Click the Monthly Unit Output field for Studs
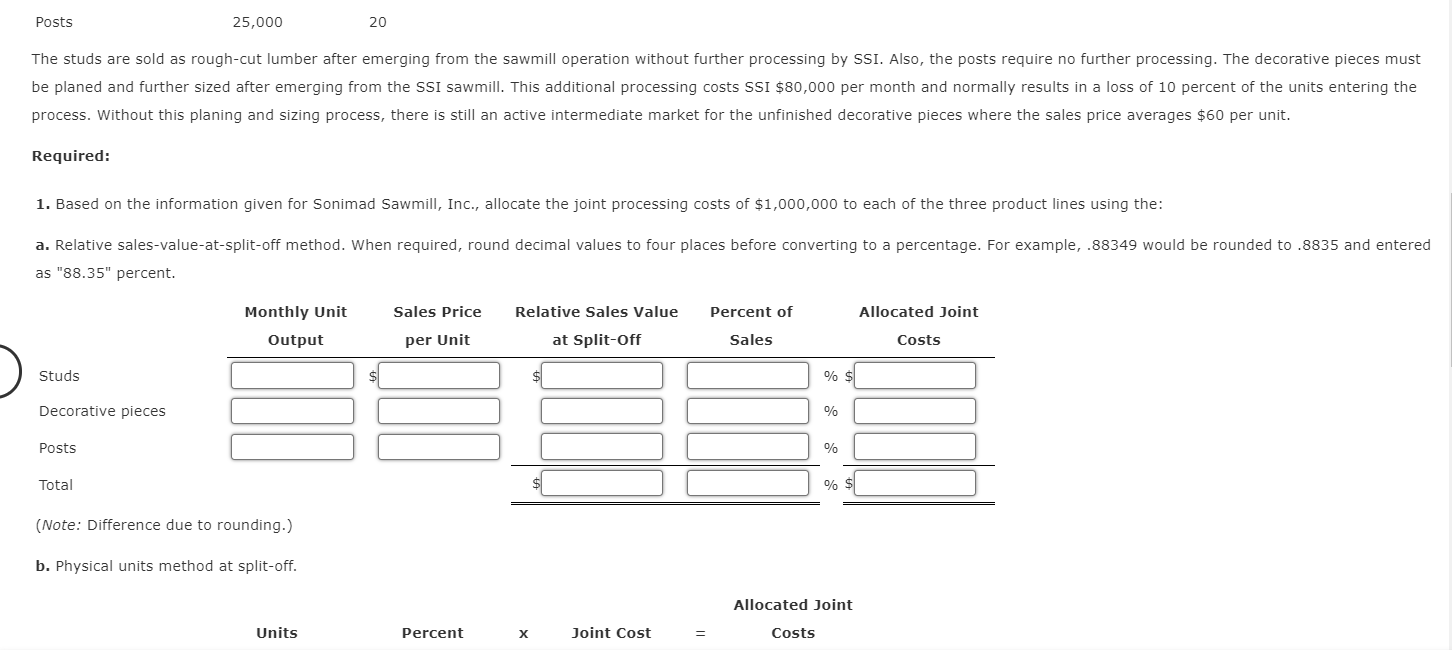 pos(292,375)
